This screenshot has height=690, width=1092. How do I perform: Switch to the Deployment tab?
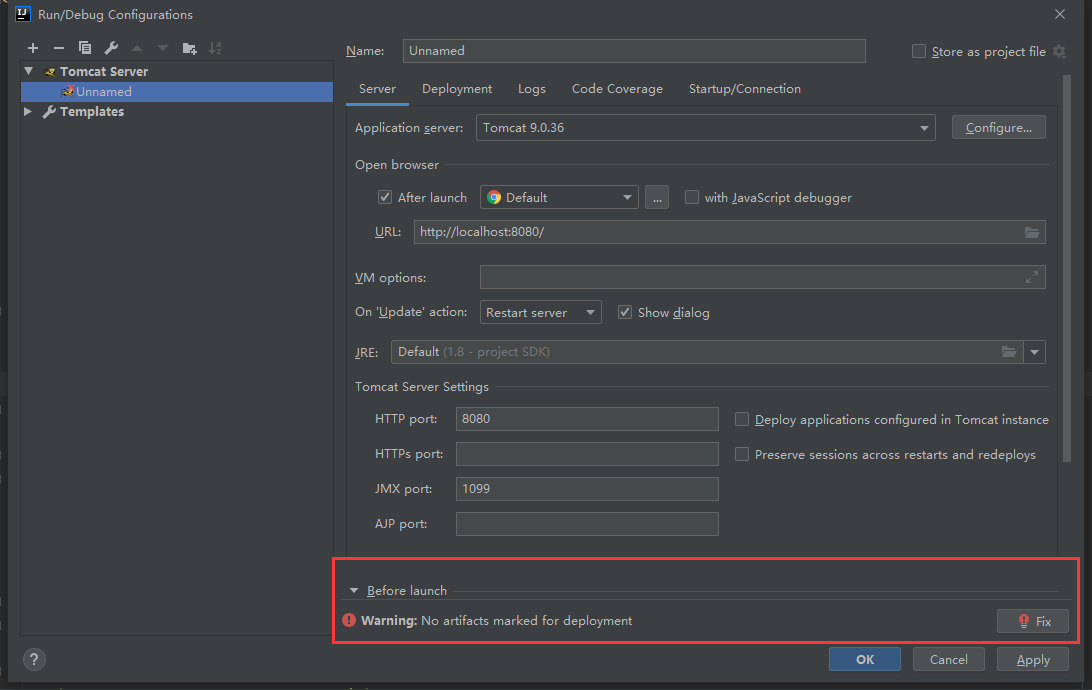(457, 89)
